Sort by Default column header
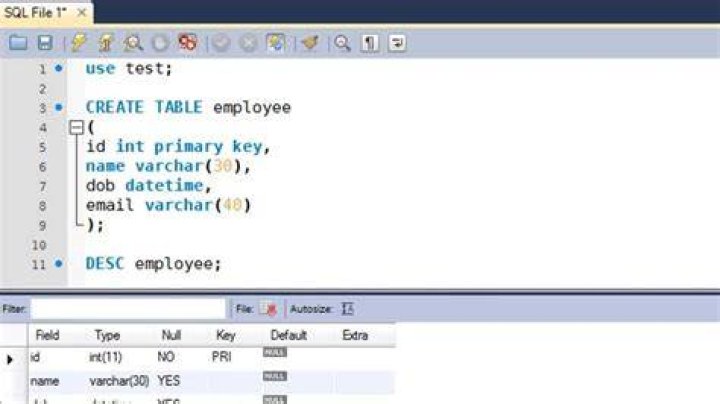This screenshot has width=720, height=404. click(288, 335)
